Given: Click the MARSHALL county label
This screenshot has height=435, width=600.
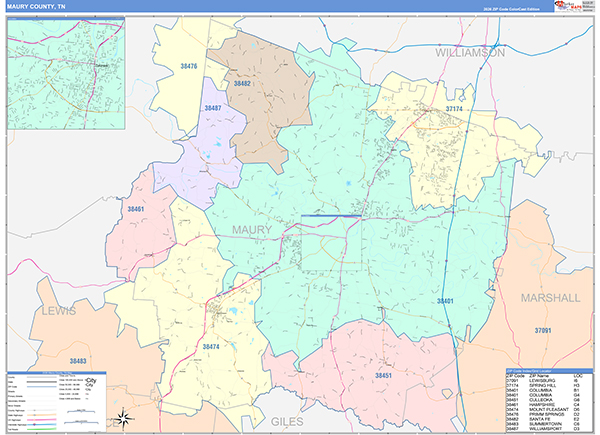Looking at the screenshot, I should click(x=550, y=298).
